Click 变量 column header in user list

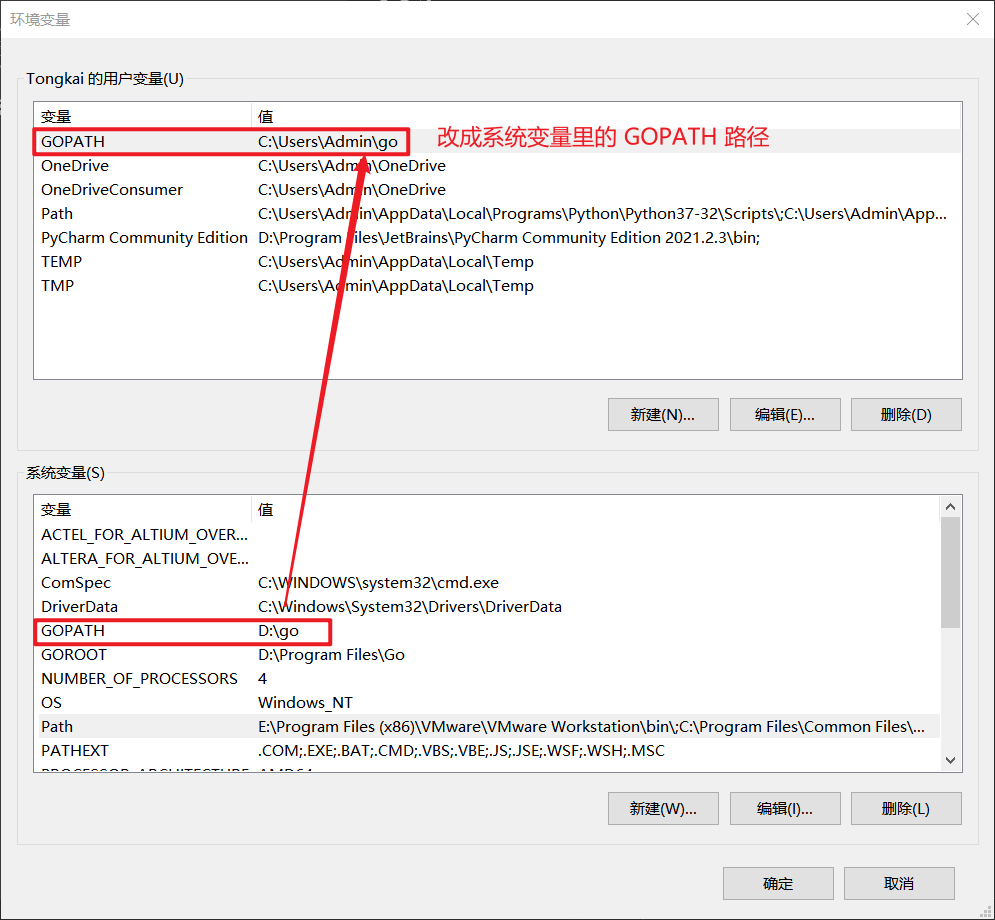click(143, 117)
